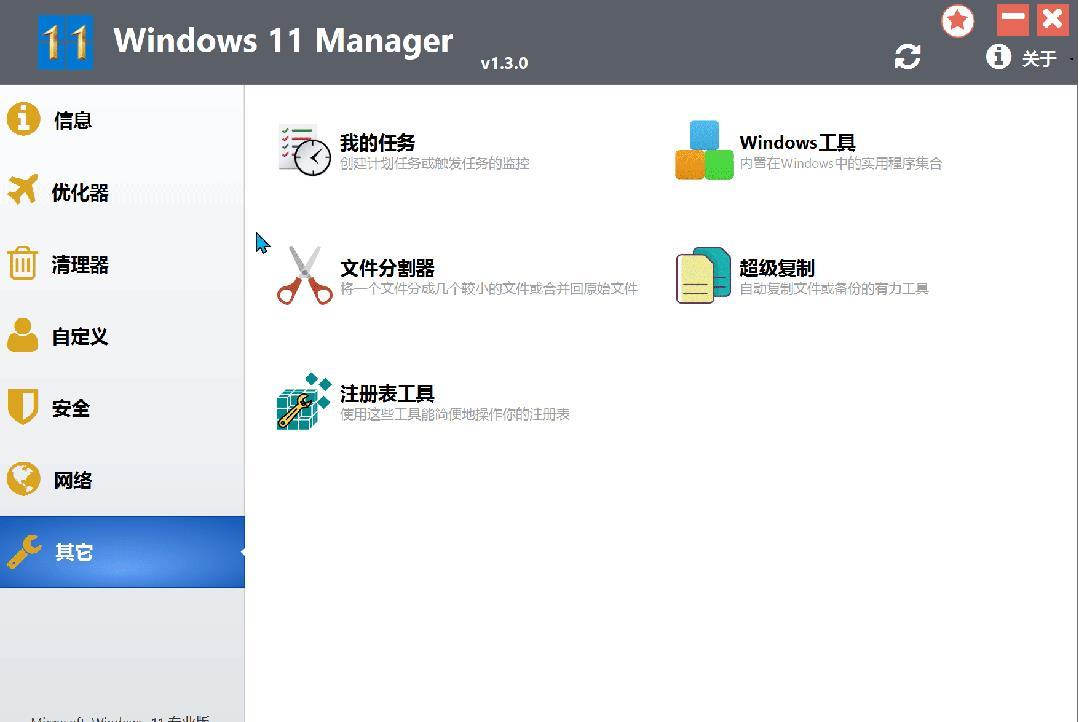Switch to the 信息 tab label
This screenshot has width=1079, height=722.
click(x=73, y=120)
